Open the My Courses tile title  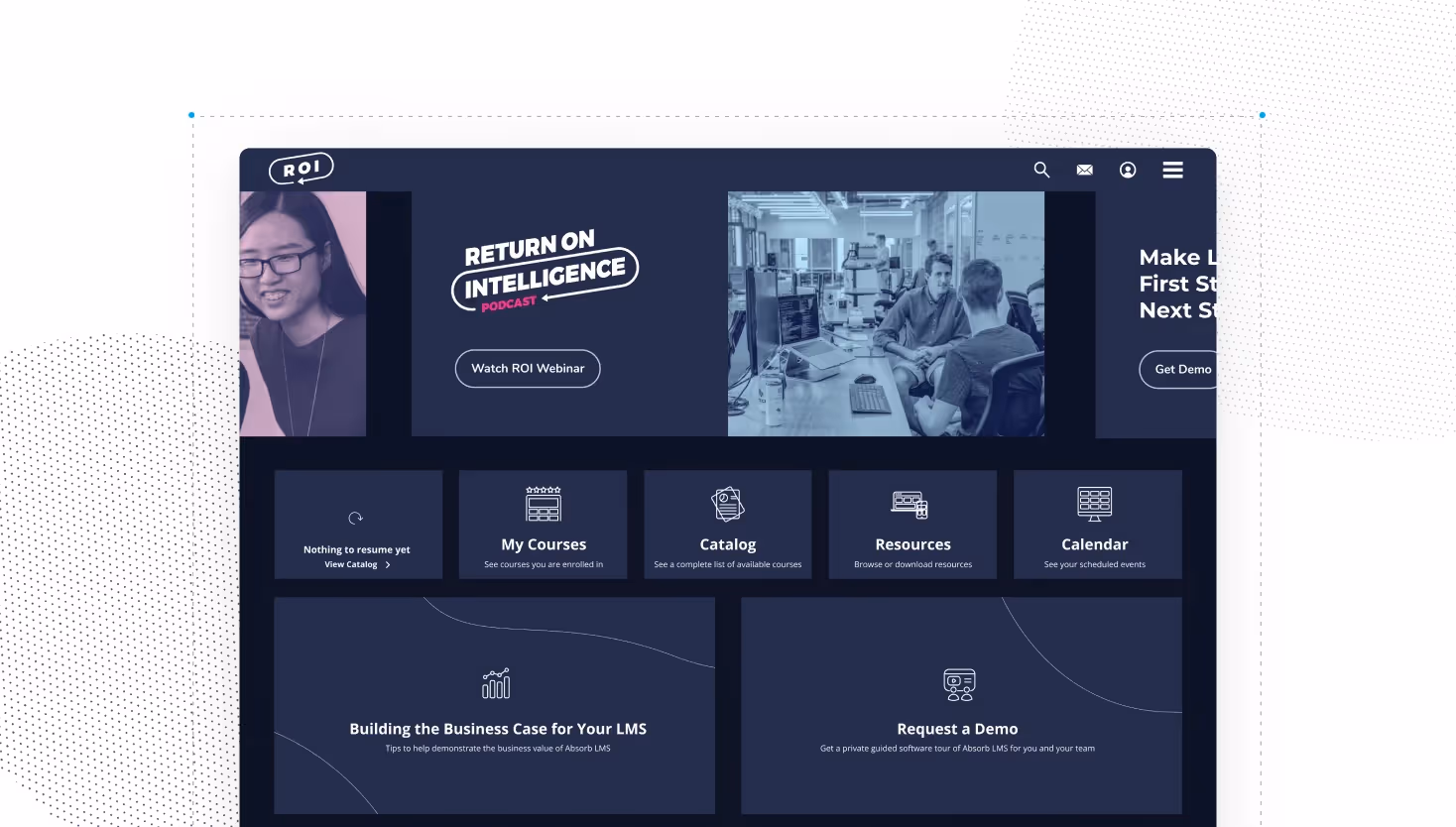point(544,544)
